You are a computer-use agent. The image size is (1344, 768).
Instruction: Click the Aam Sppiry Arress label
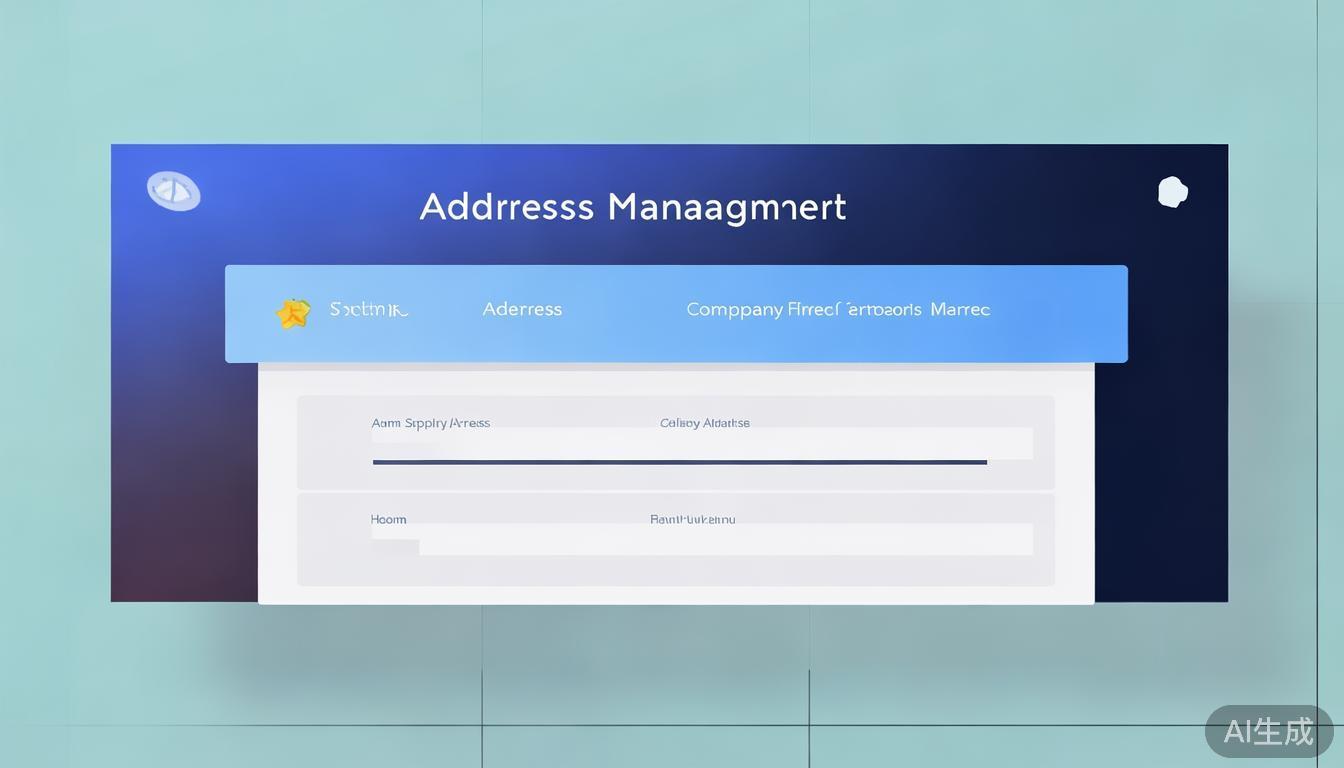click(430, 423)
